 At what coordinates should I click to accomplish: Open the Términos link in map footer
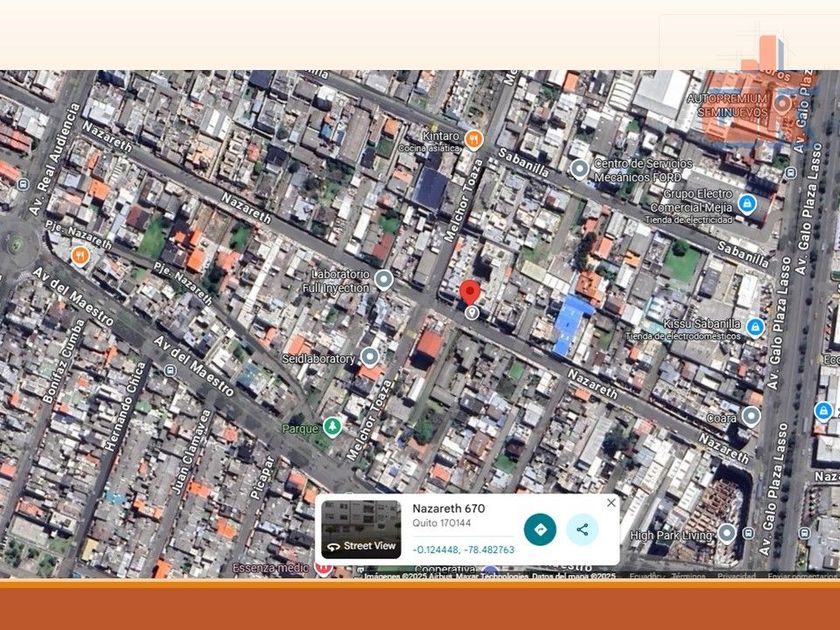(688, 576)
